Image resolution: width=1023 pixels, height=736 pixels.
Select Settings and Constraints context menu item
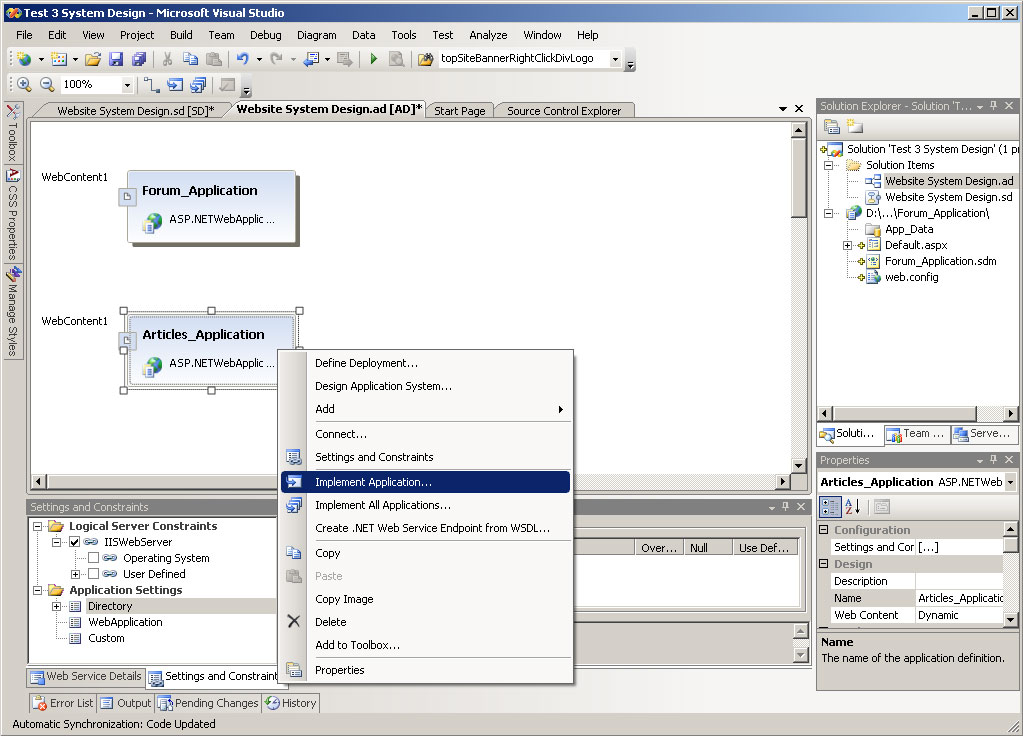[425, 457]
